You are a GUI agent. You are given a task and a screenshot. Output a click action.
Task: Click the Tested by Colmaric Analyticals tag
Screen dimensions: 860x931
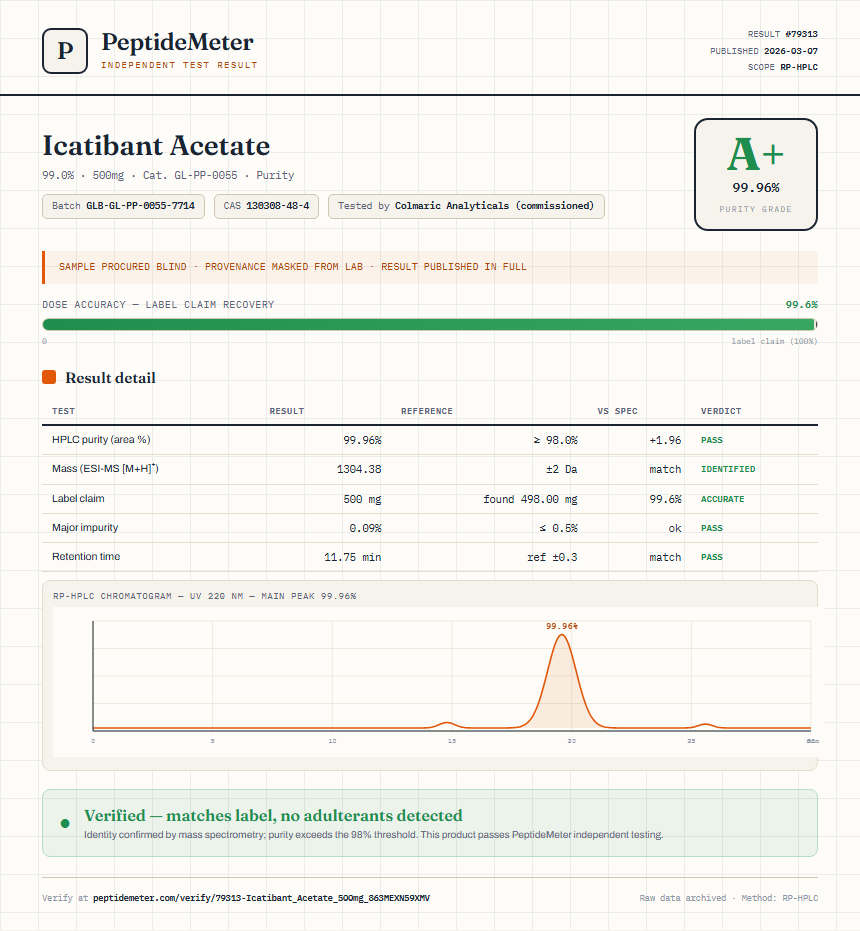click(x=466, y=206)
